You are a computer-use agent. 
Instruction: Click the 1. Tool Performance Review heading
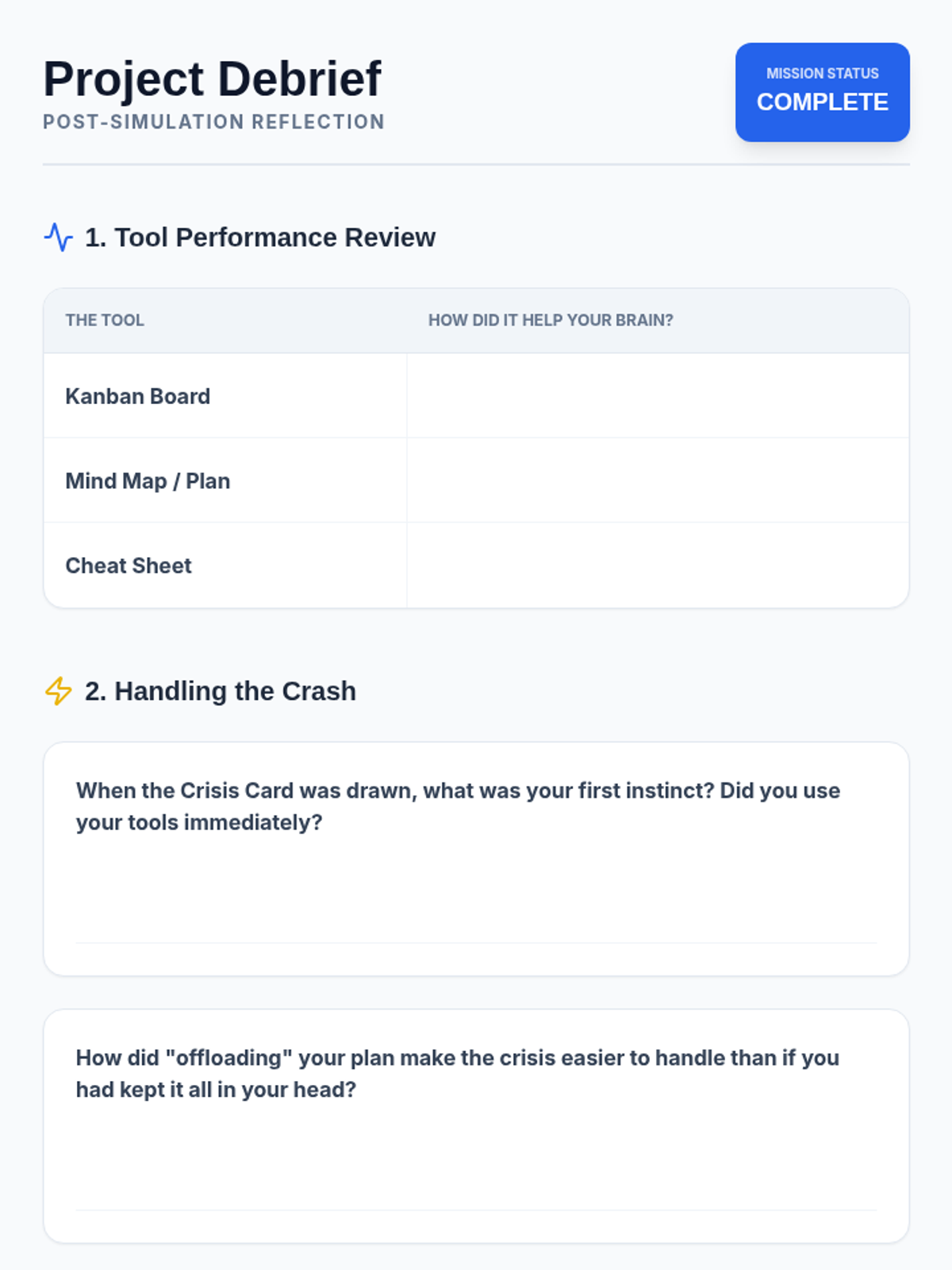(x=260, y=237)
